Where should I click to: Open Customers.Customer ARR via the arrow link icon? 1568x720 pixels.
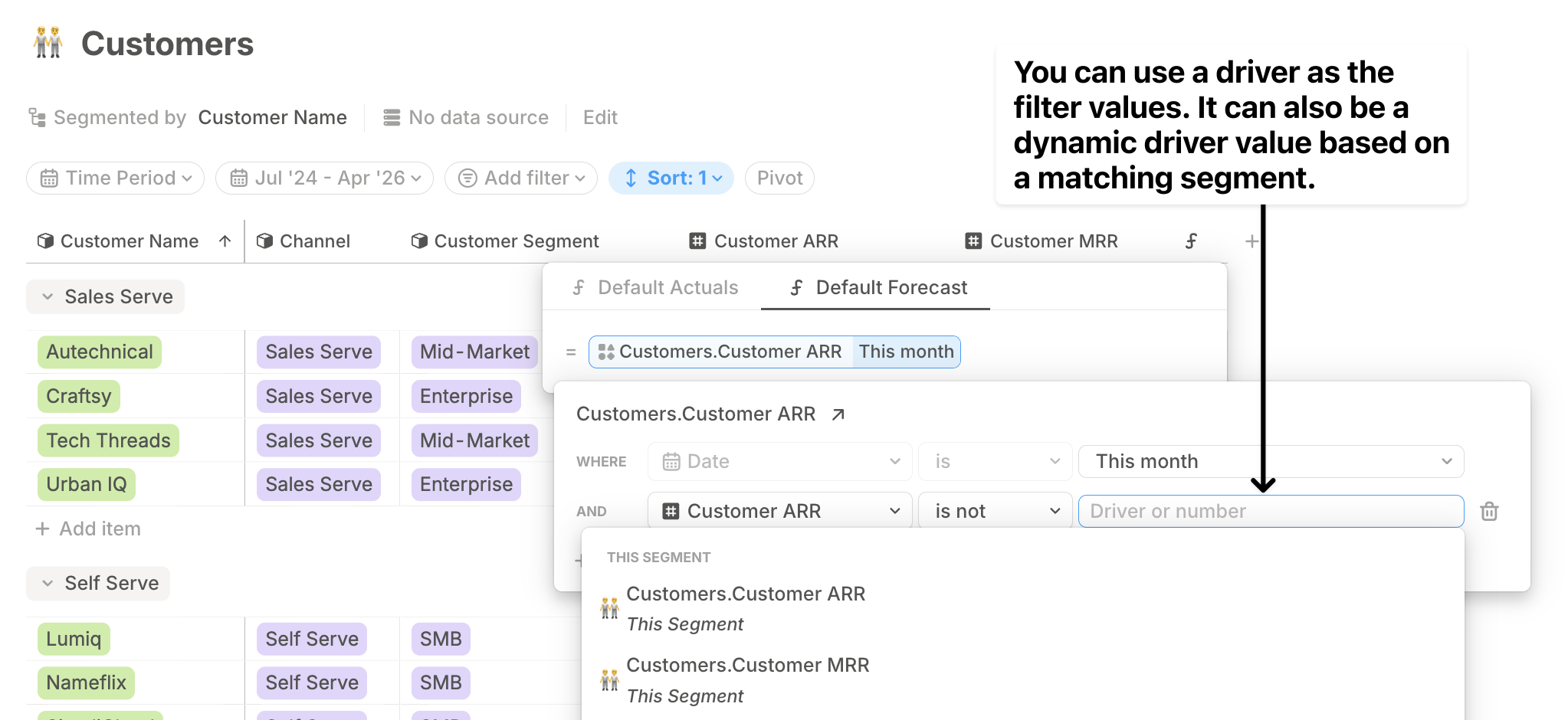[x=838, y=414]
